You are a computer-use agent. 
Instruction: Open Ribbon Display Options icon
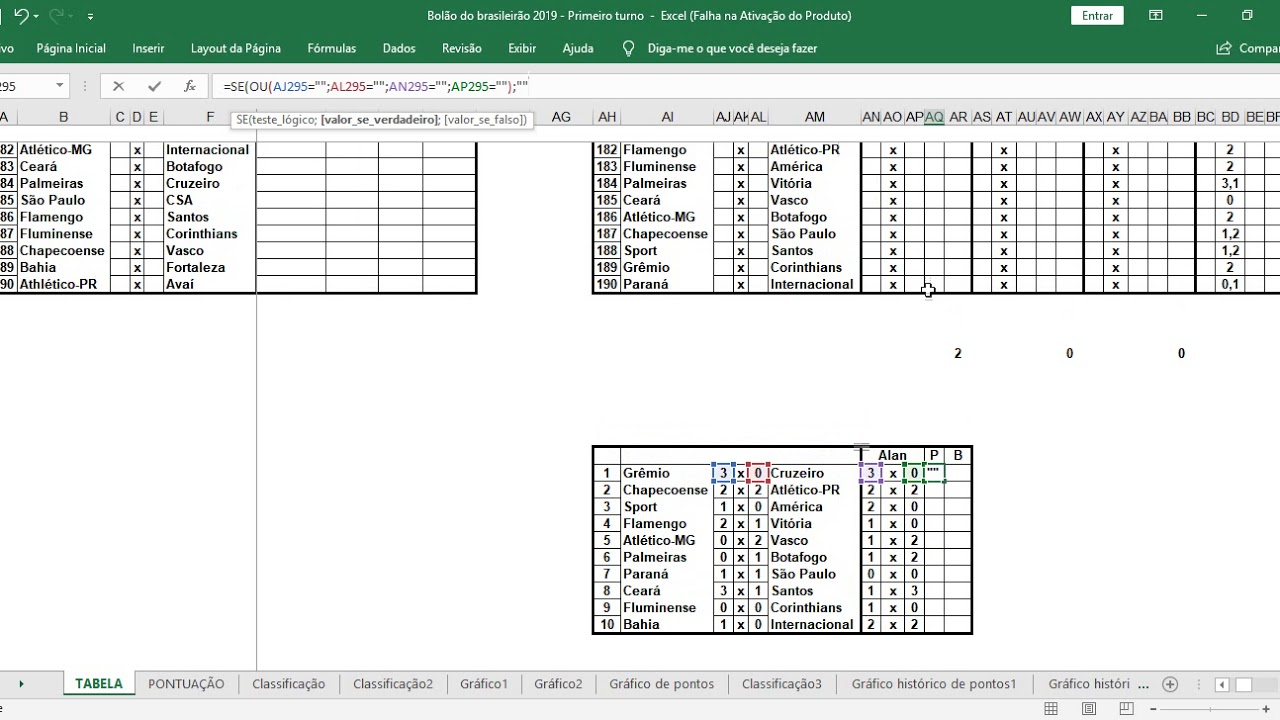pos(1156,16)
